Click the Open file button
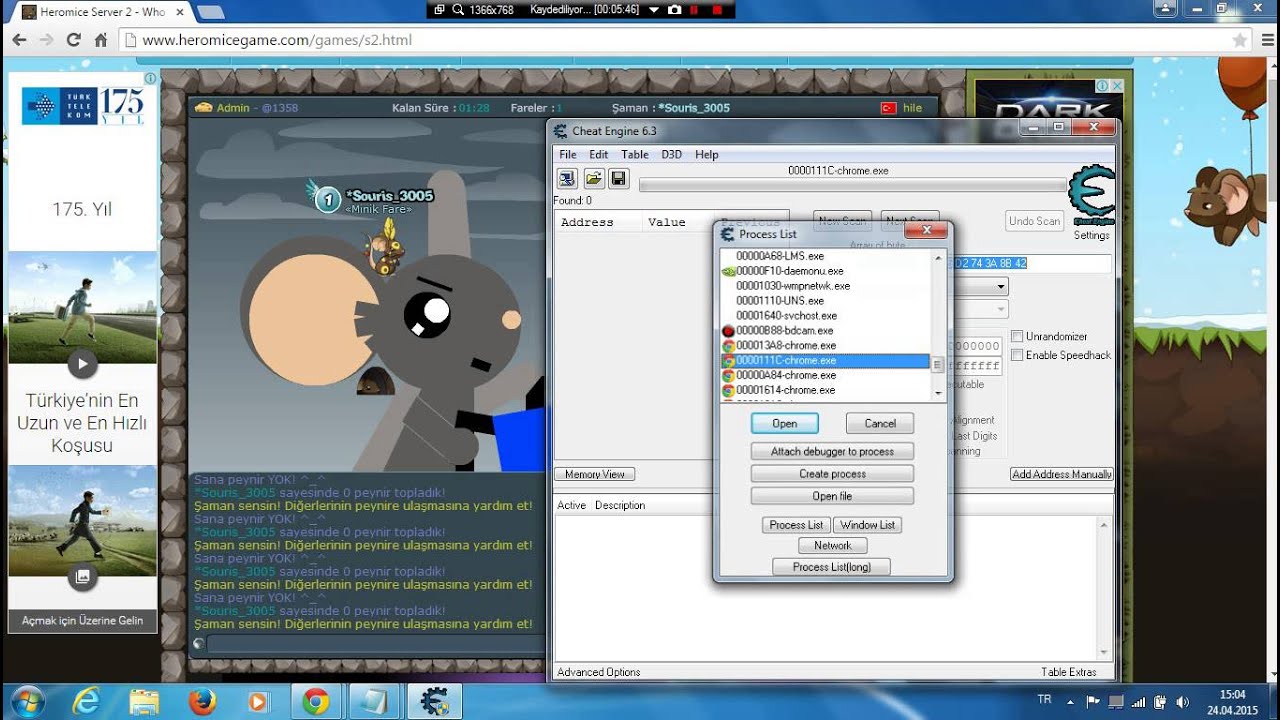Image resolution: width=1280 pixels, height=720 pixels. [832, 496]
